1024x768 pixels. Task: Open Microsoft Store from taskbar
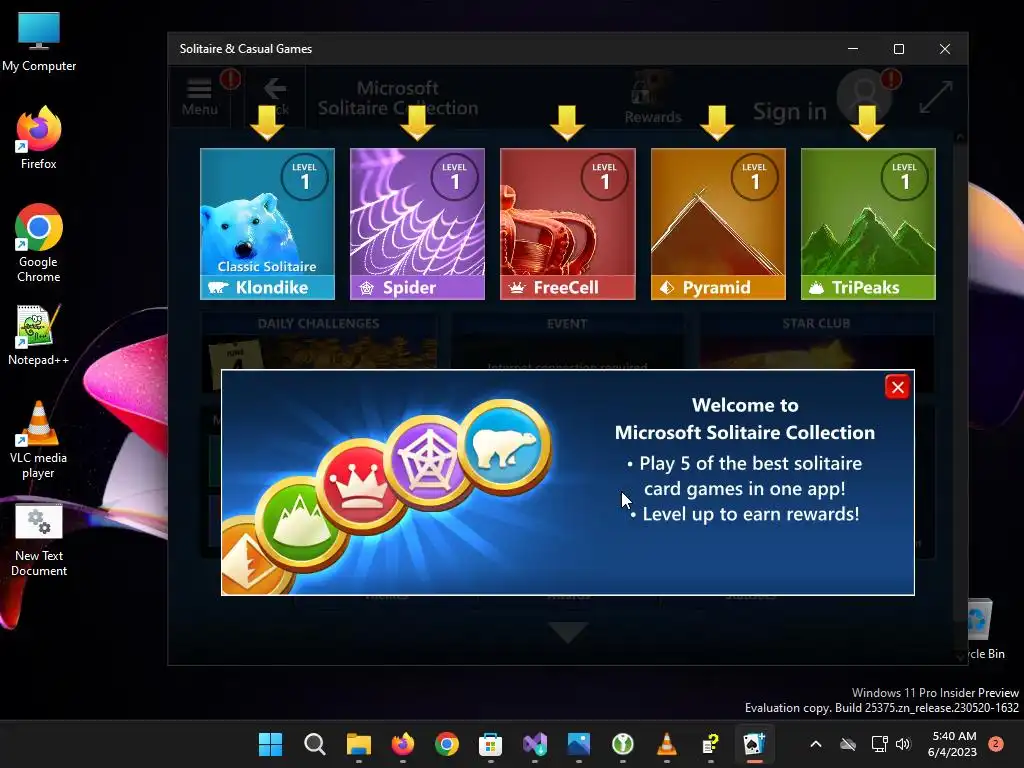490,744
